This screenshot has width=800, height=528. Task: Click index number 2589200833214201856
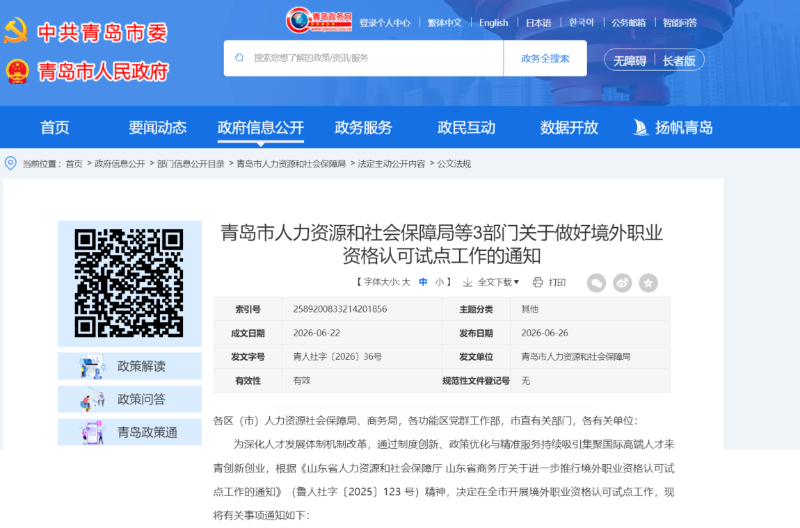pyautogui.click(x=340, y=309)
